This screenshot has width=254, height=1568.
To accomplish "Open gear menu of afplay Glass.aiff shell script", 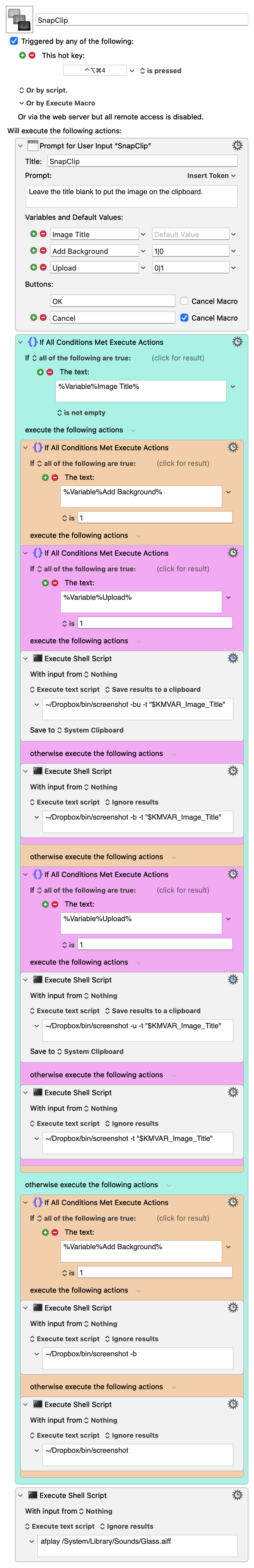I will [x=237, y=1495].
